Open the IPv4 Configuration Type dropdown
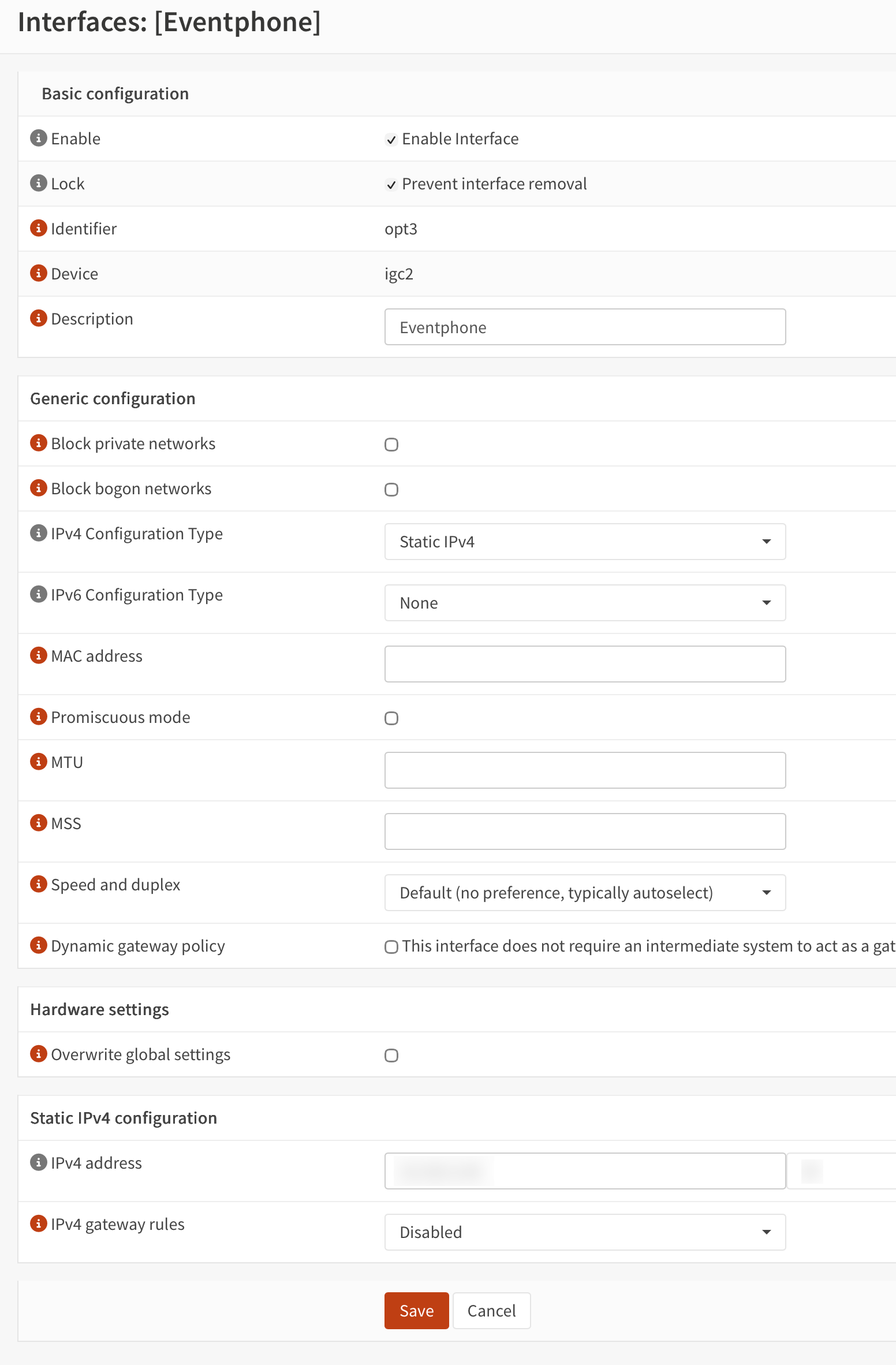 point(585,542)
